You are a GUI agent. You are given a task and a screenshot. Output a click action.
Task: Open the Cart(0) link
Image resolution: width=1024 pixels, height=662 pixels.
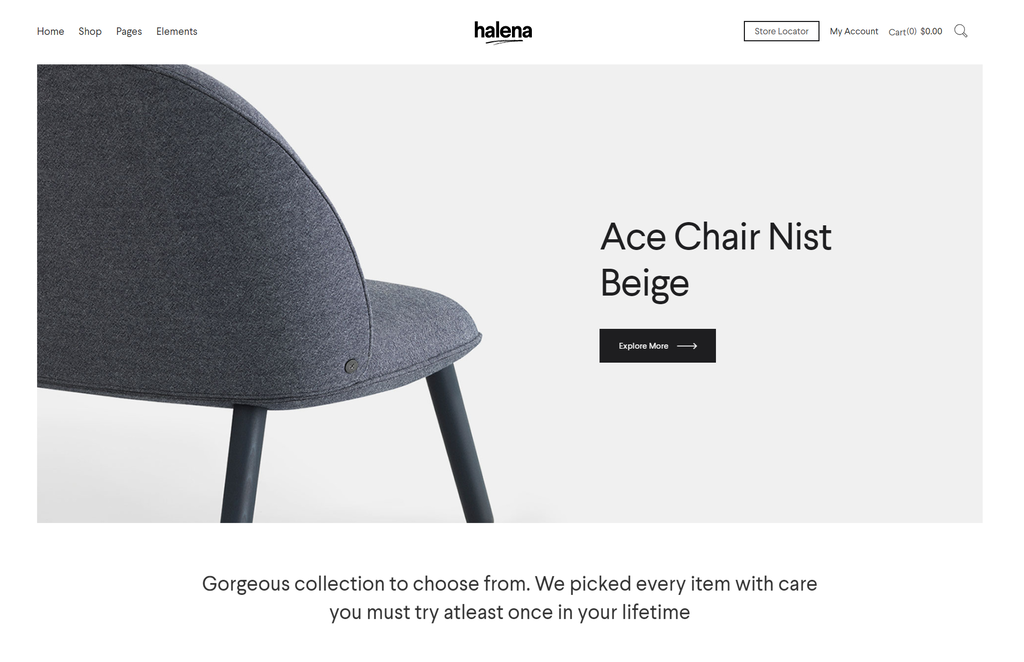pos(902,32)
